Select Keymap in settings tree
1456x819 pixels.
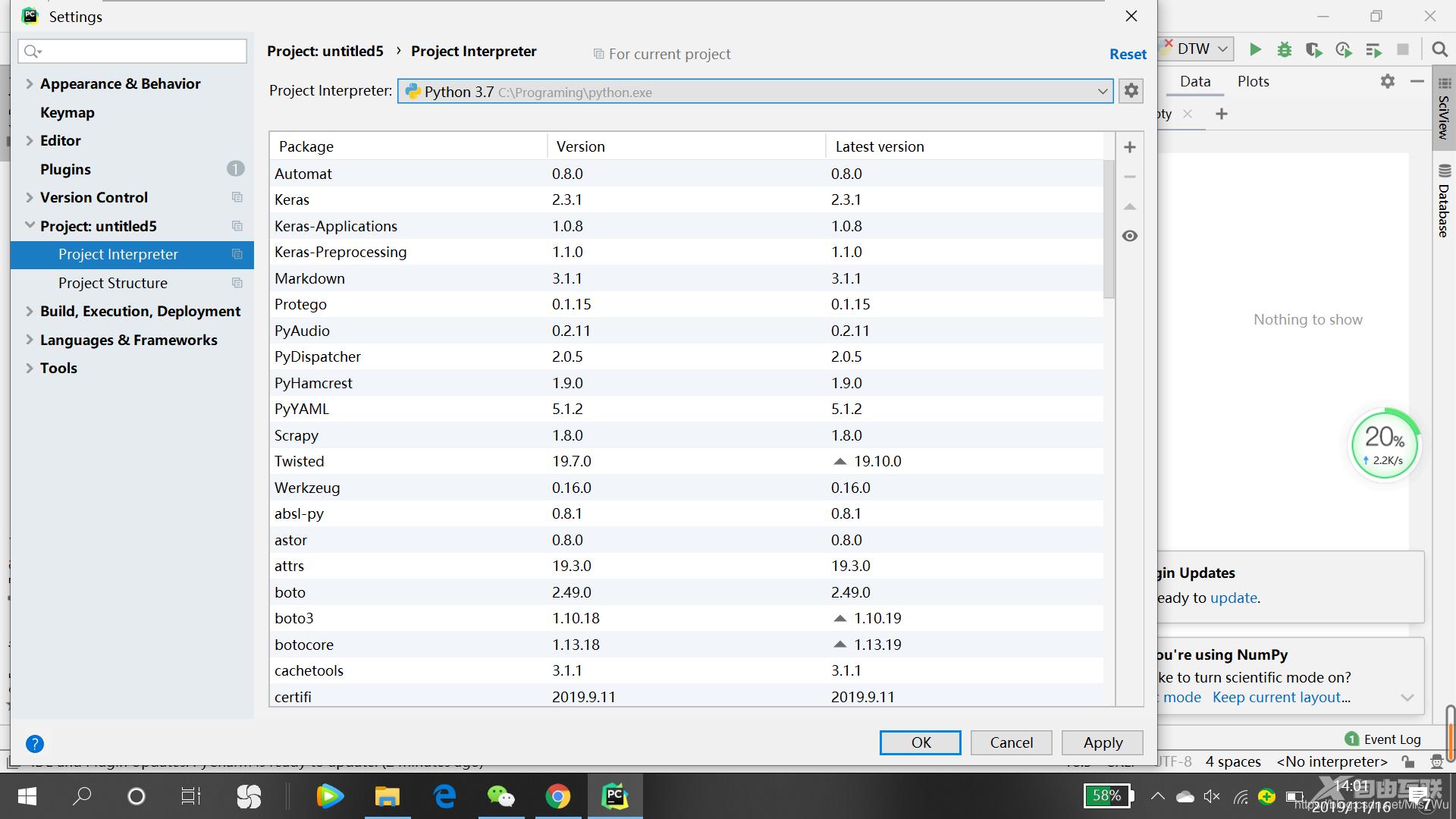[x=67, y=112]
